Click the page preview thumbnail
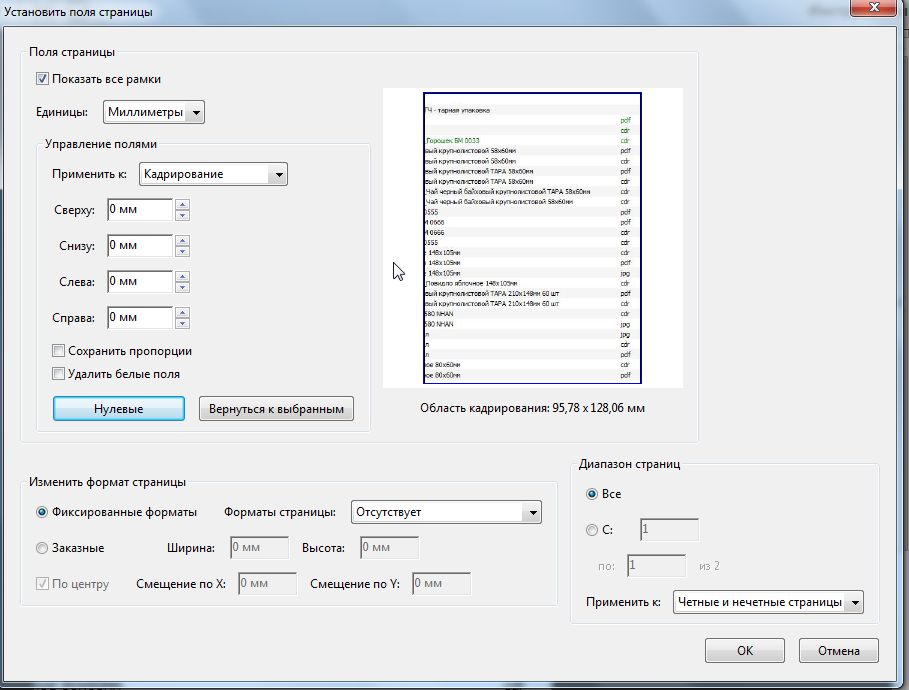 pos(532,238)
